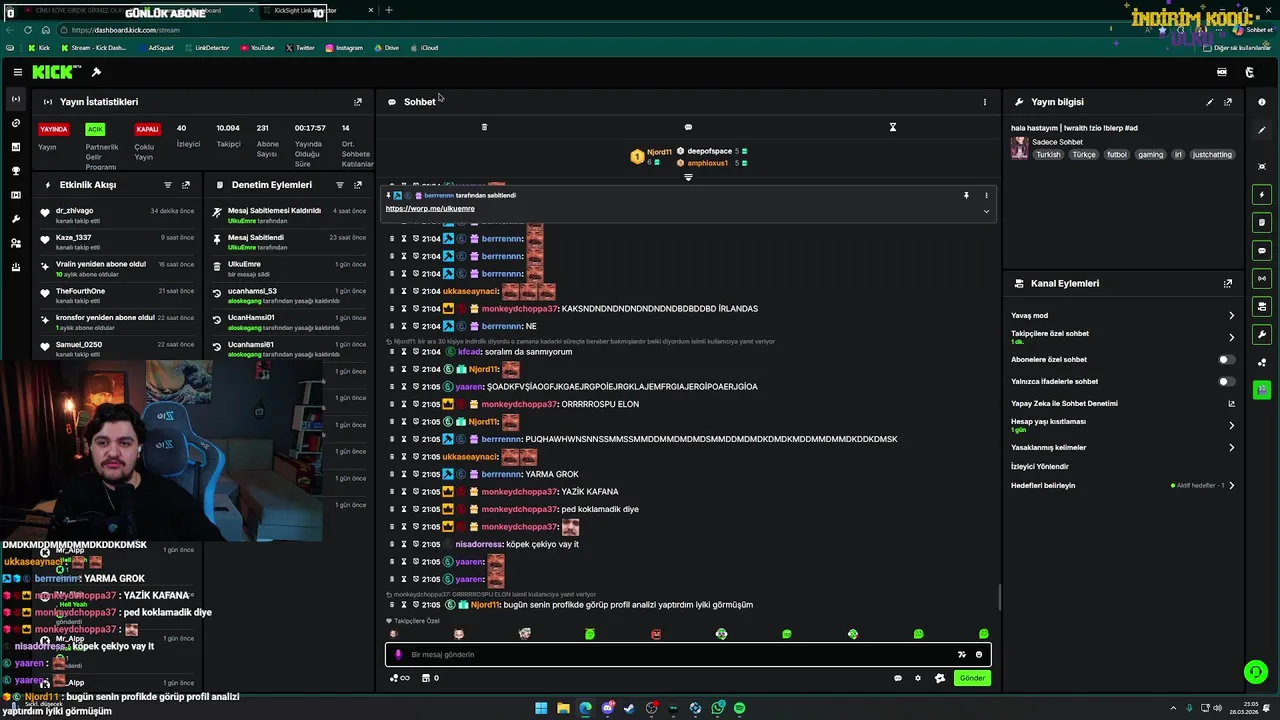1280x720 pixels.
Task: Click info icon in right sidebar
Action: (1262, 102)
